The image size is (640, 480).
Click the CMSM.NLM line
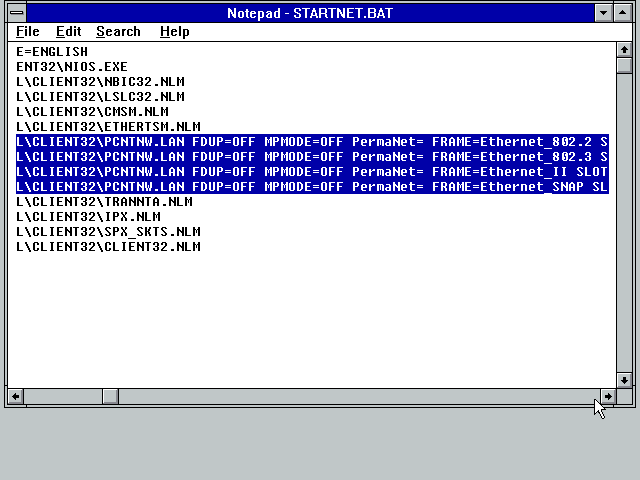[92, 112]
